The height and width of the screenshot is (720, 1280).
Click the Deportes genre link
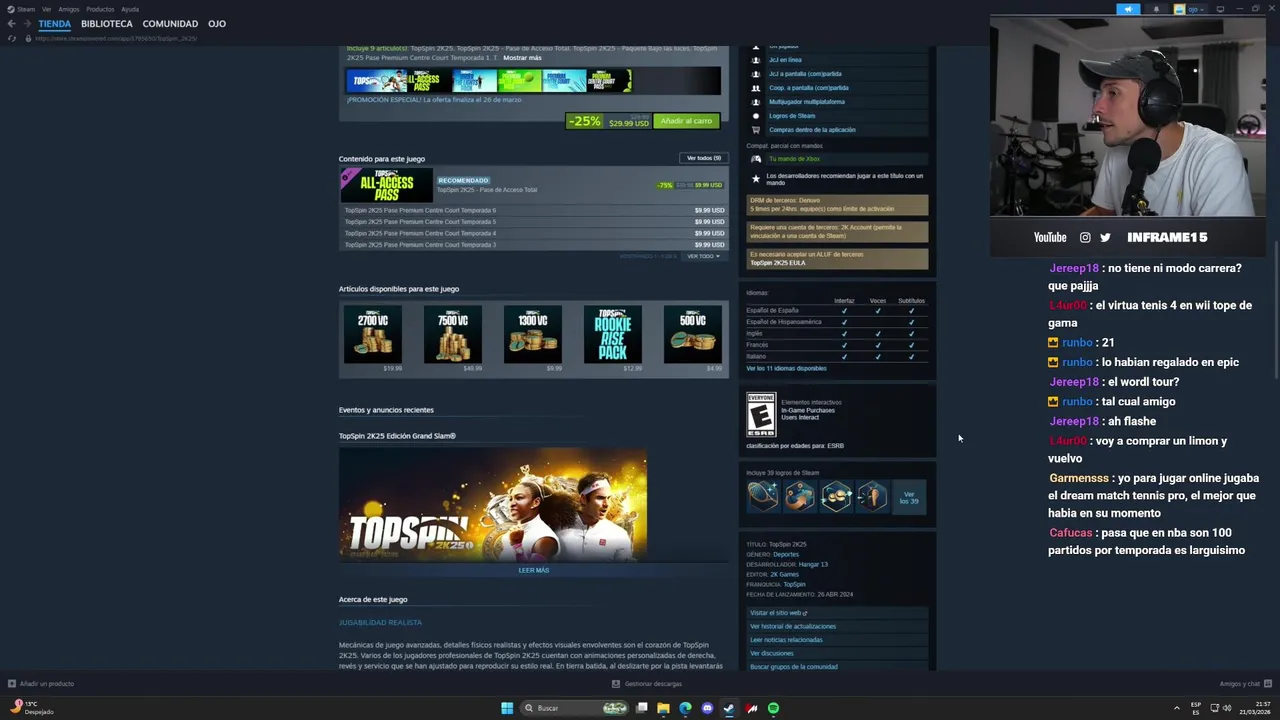(x=786, y=554)
